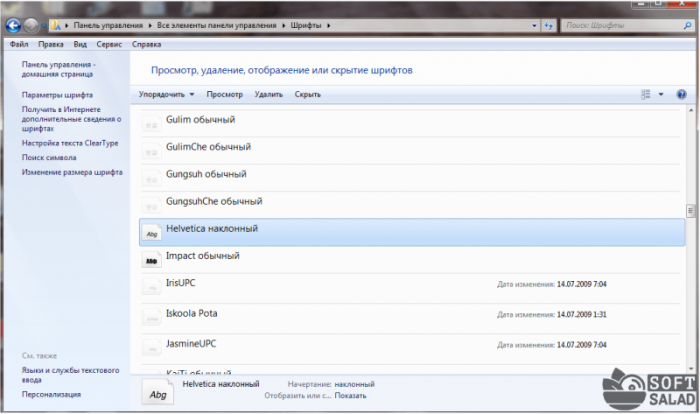Click the scrollbar down arrow

point(691,369)
